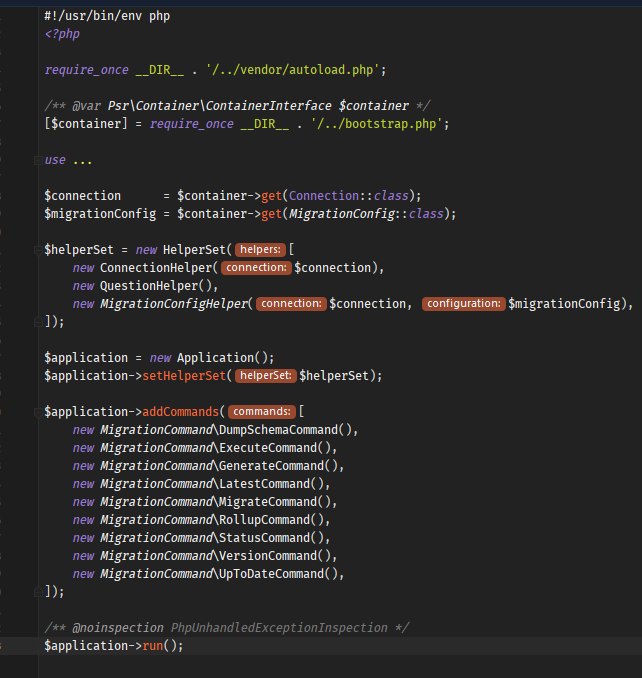642x678 pixels.
Task: Click the 'configuration:' parameter hint
Action: pyautogui.click(x=463, y=304)
